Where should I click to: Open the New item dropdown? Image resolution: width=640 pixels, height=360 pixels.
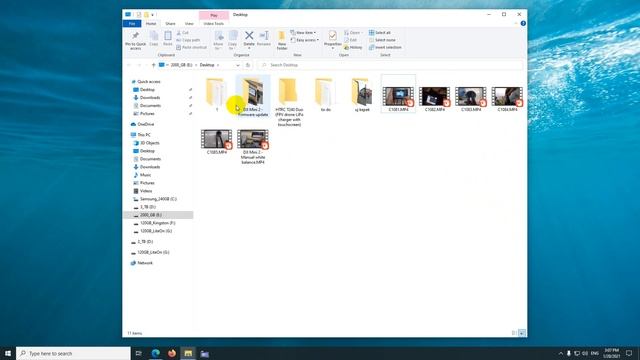click(303, 33)
